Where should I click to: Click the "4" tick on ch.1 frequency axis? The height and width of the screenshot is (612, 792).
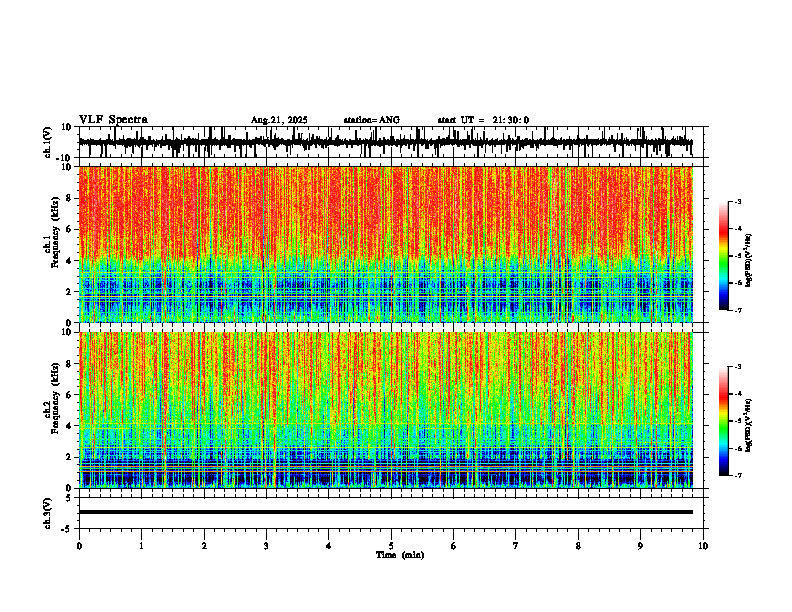coord(70,261)
